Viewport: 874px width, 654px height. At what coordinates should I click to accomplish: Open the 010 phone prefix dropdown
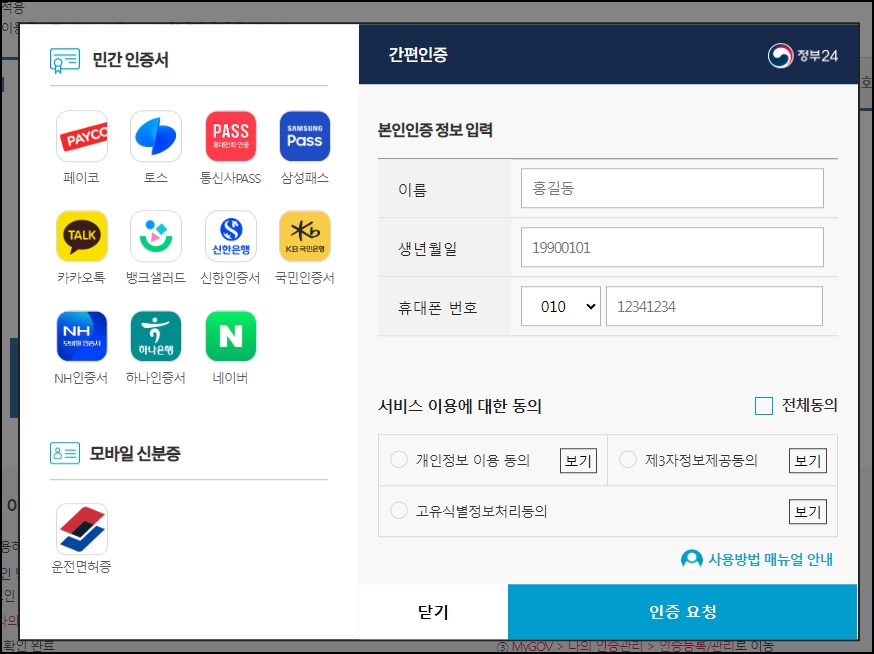561,306
